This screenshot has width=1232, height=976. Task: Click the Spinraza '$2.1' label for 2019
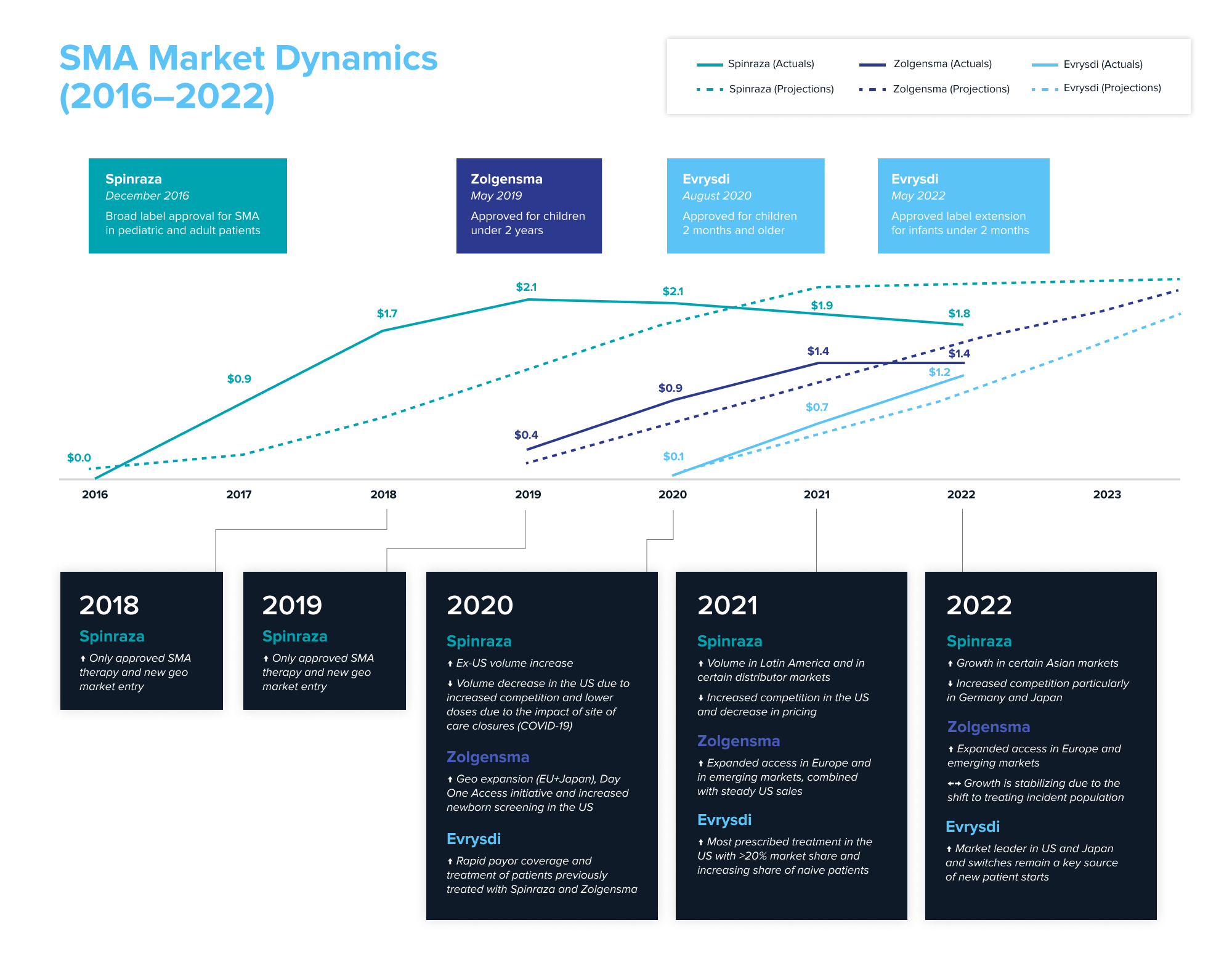click(x=526, y=287)
